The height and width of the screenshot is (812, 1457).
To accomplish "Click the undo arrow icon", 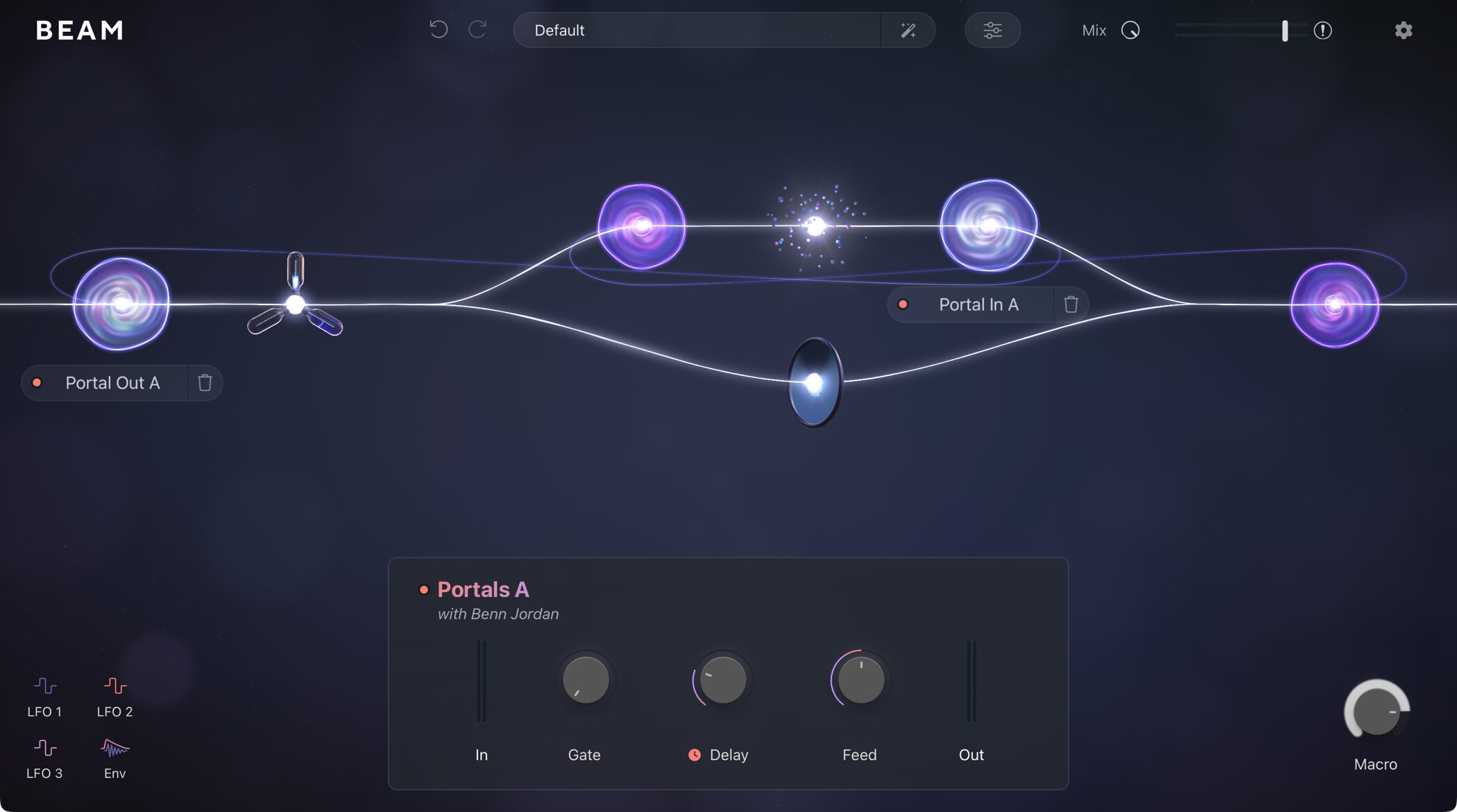I will pos(438,30).
